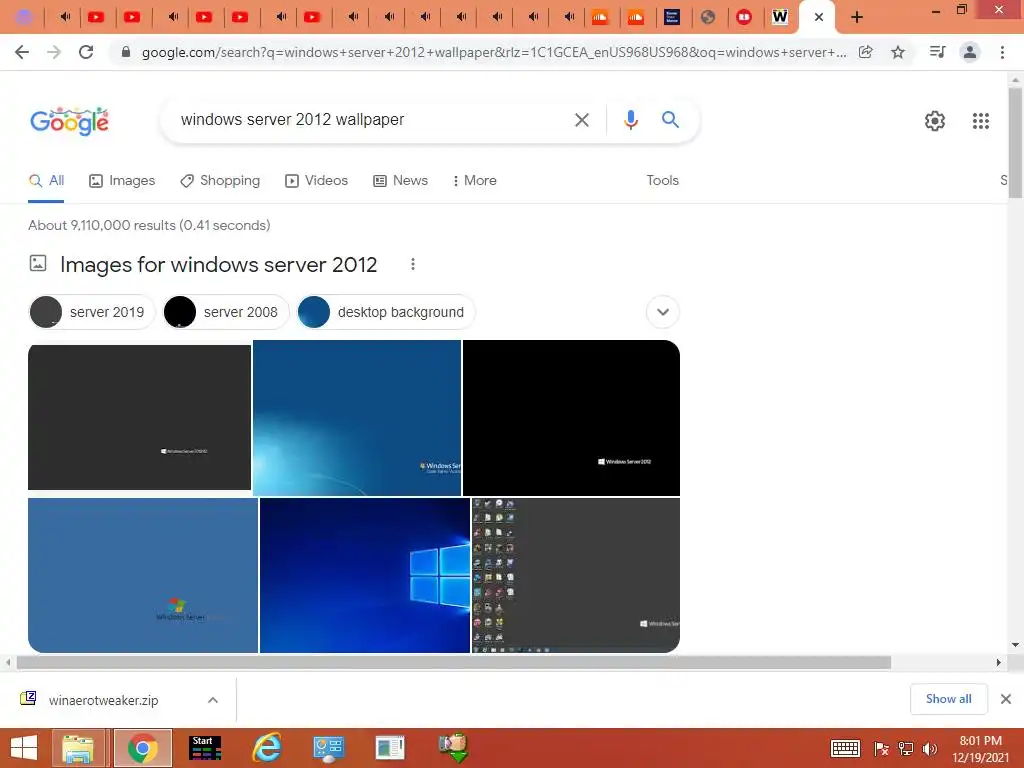1024x768 pixels.
Task: Open the dark gray Windows Server thumbnail
Action: coord(139,417)
